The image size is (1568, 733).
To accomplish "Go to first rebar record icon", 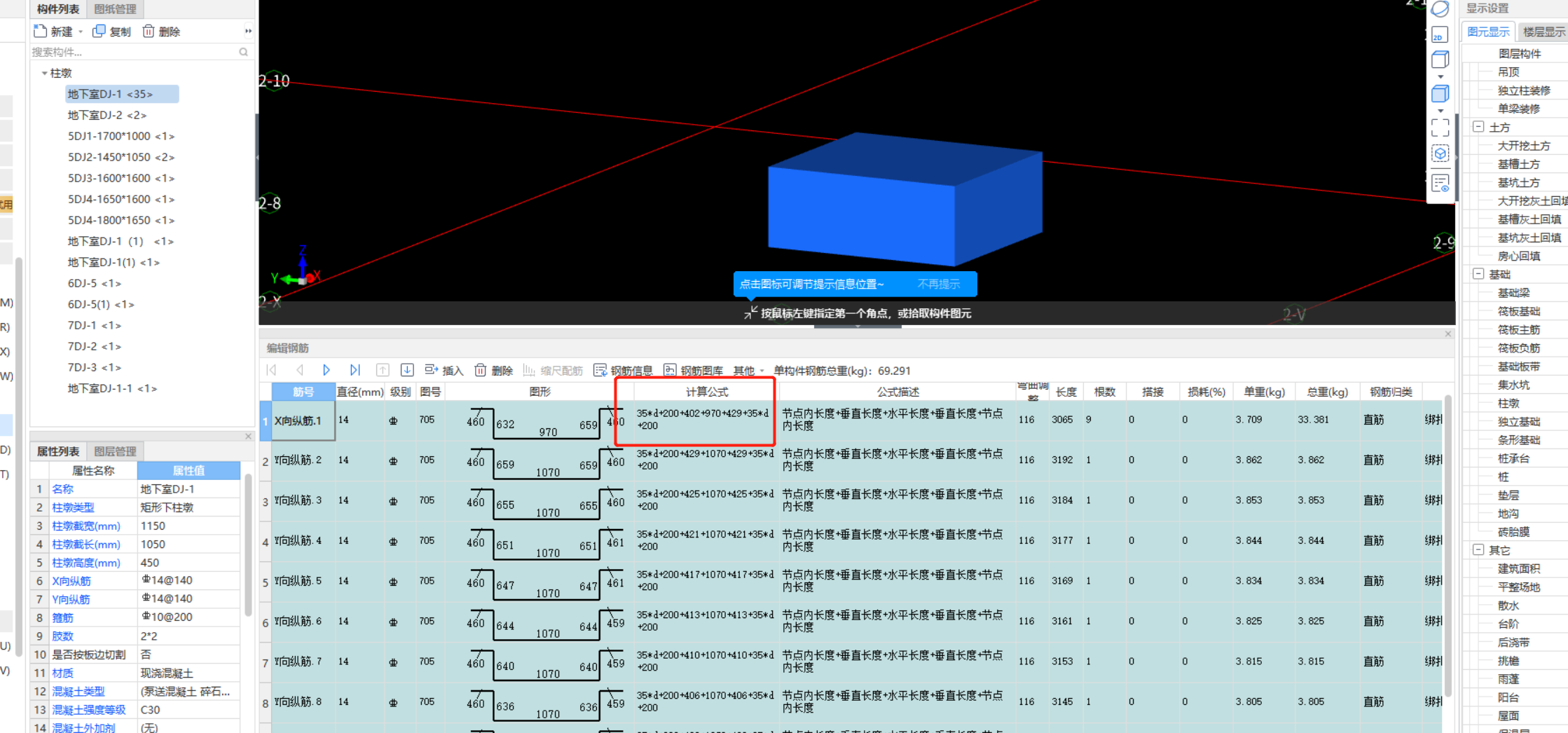I will (272, 370).
